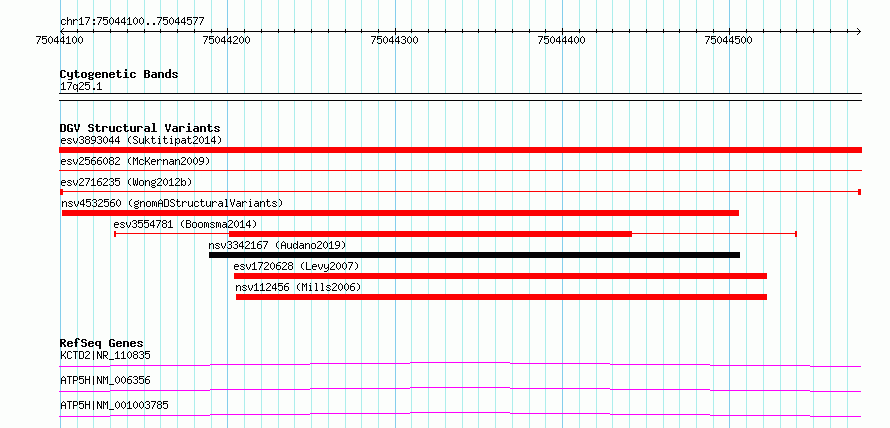
Task: Click the ATP5H|NM_006356 gene label
Action: point(105,380)
